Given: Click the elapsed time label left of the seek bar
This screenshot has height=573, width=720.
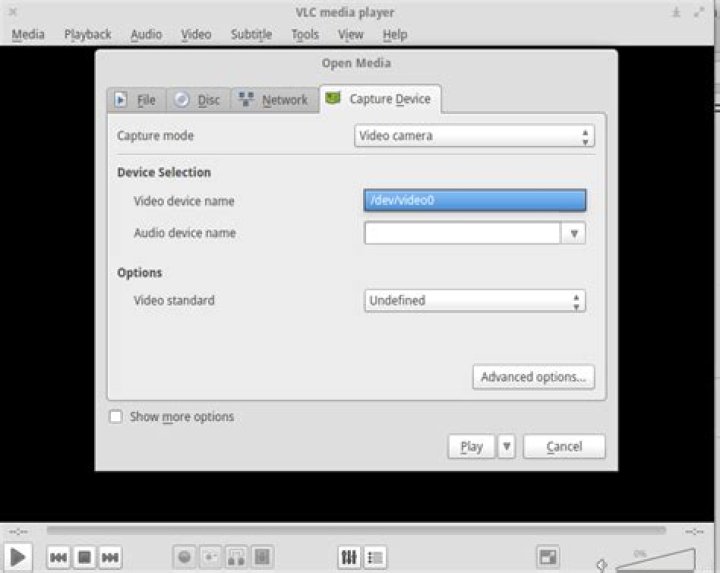Looking at the screenshot, I should point(19,531).
